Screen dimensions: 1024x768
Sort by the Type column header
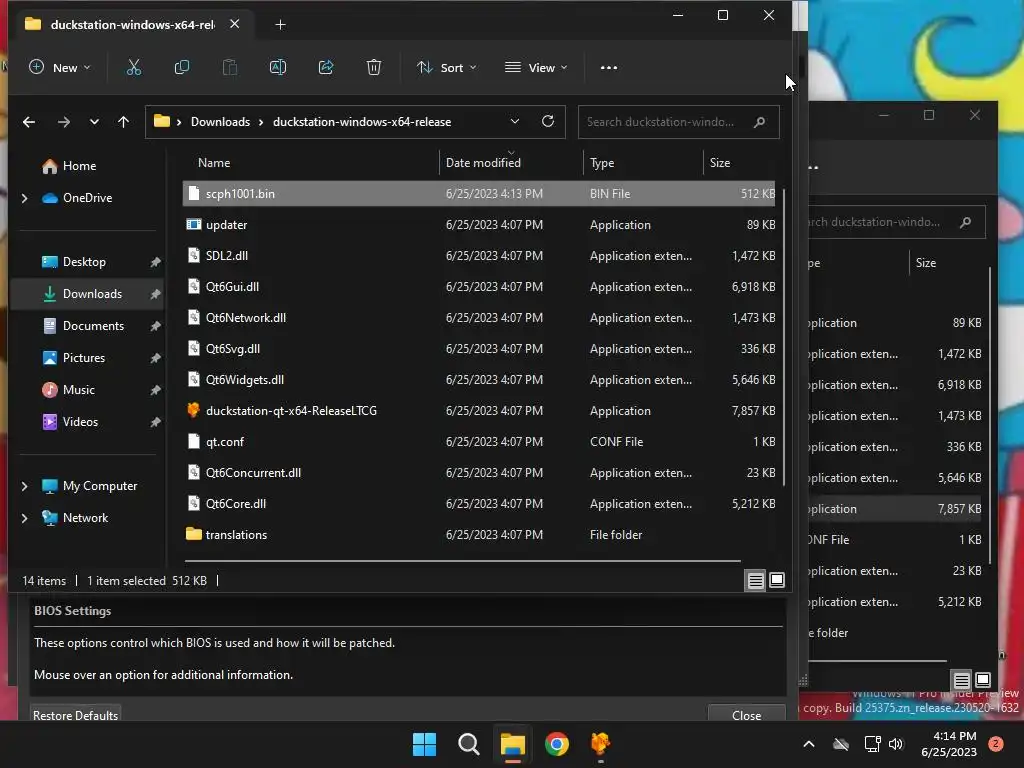(x=602, y=163)
